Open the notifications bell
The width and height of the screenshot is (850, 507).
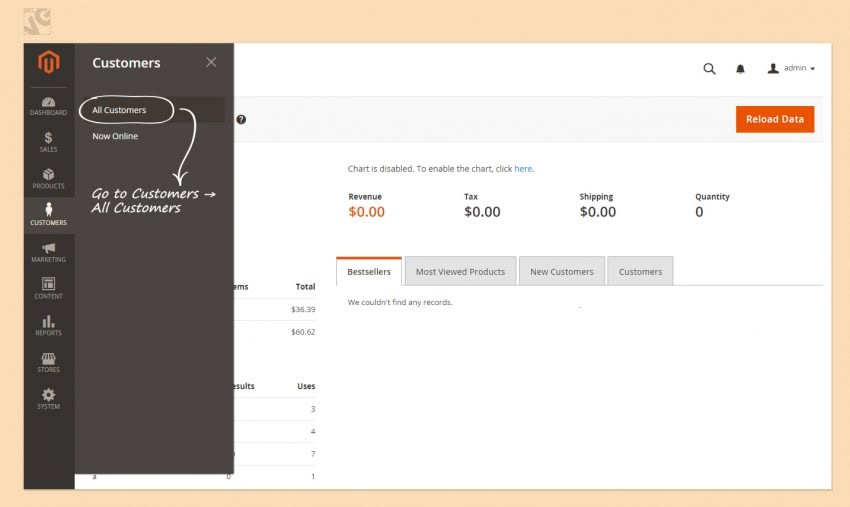[x=740, y=69]
